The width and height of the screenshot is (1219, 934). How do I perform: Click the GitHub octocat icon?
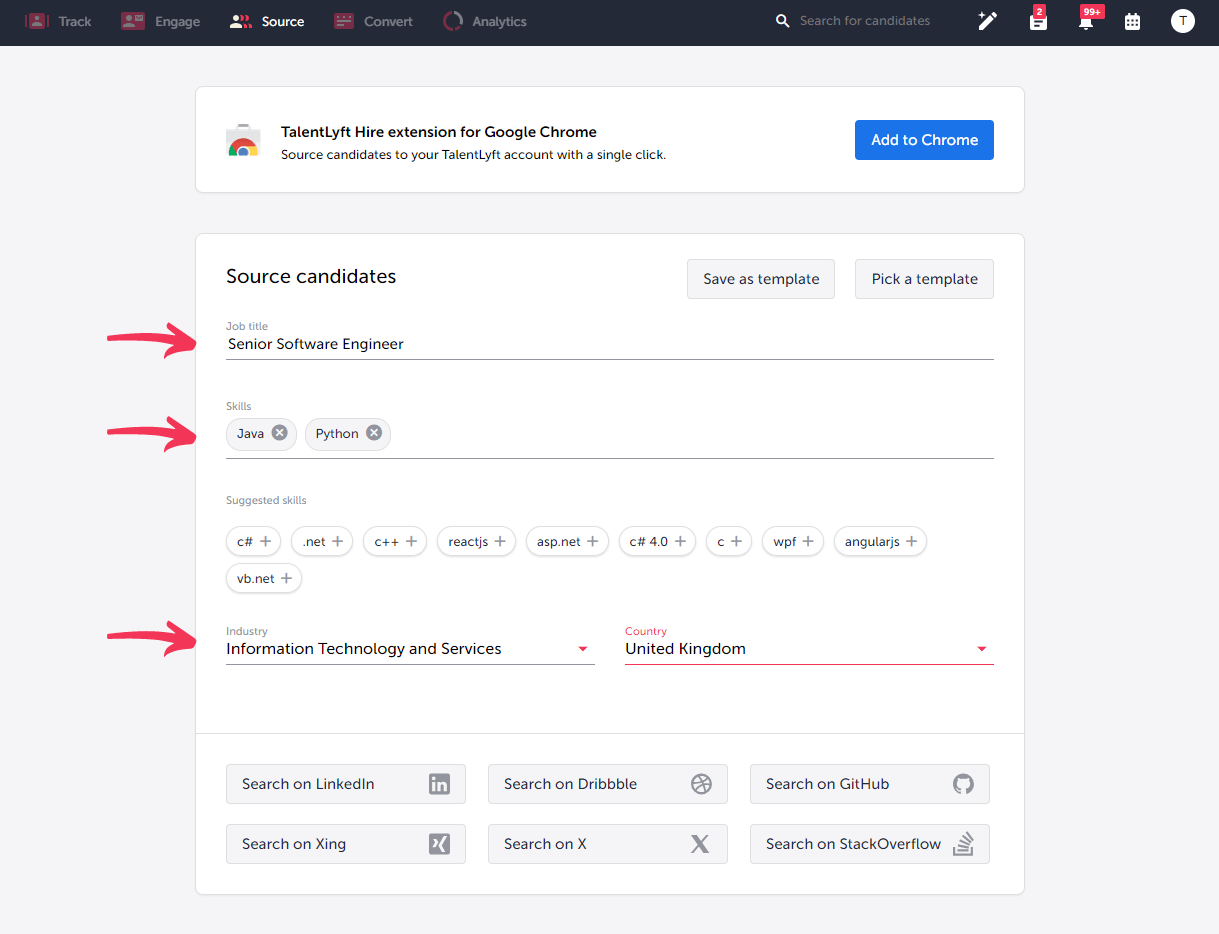point(962,784)
